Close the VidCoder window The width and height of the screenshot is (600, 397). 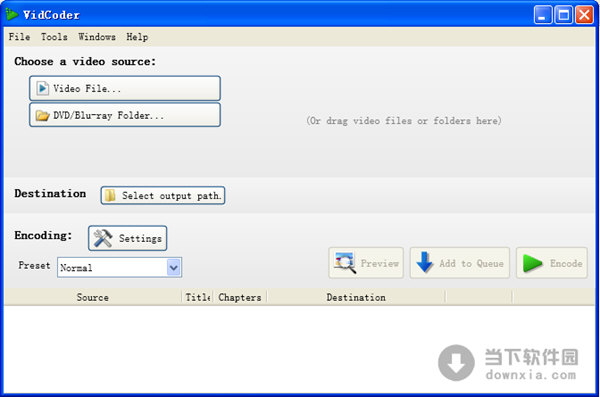click(584, 15)
